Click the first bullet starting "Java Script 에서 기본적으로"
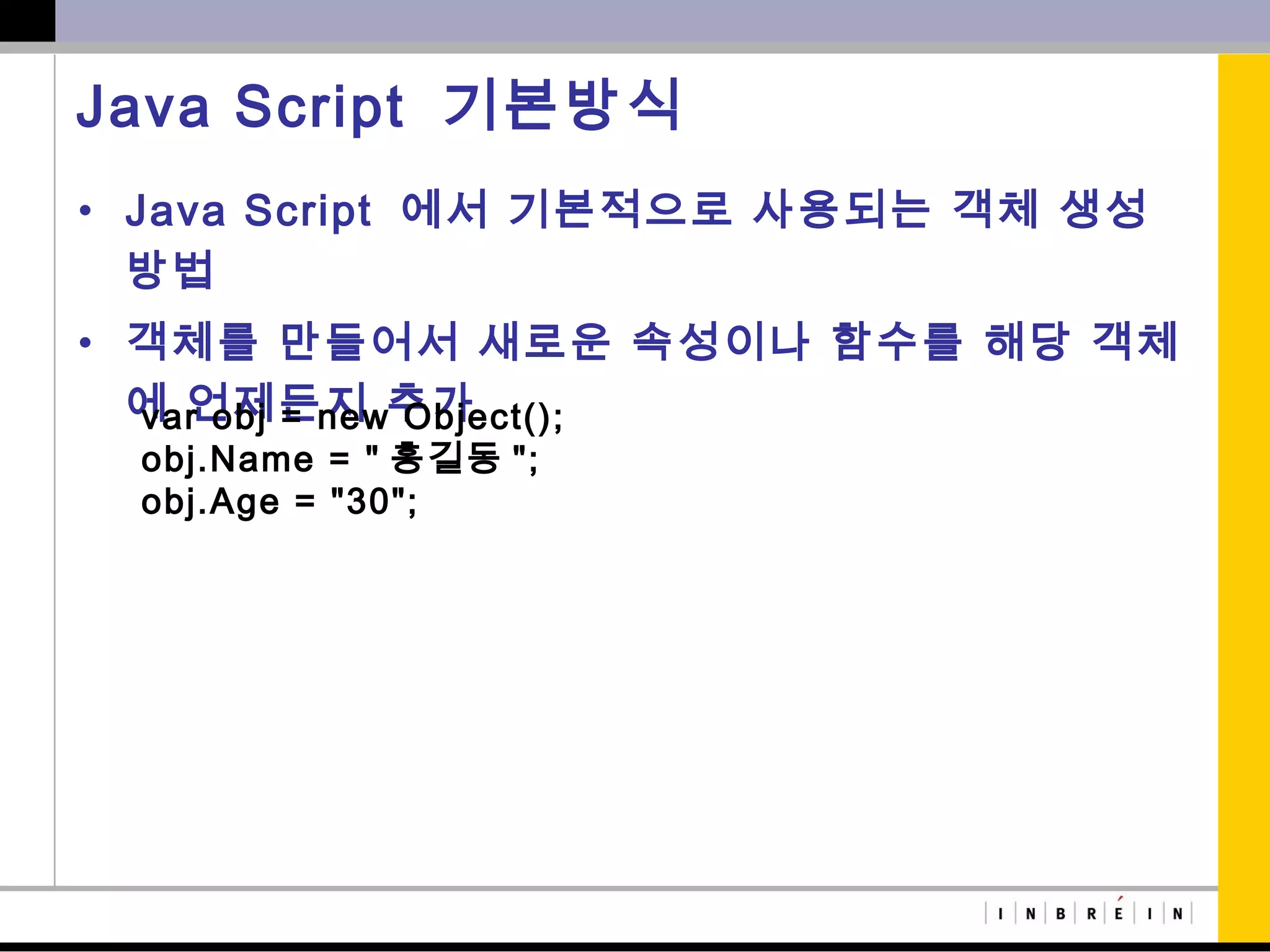The height and width of the screenshot is (952, 1270). 636,239
